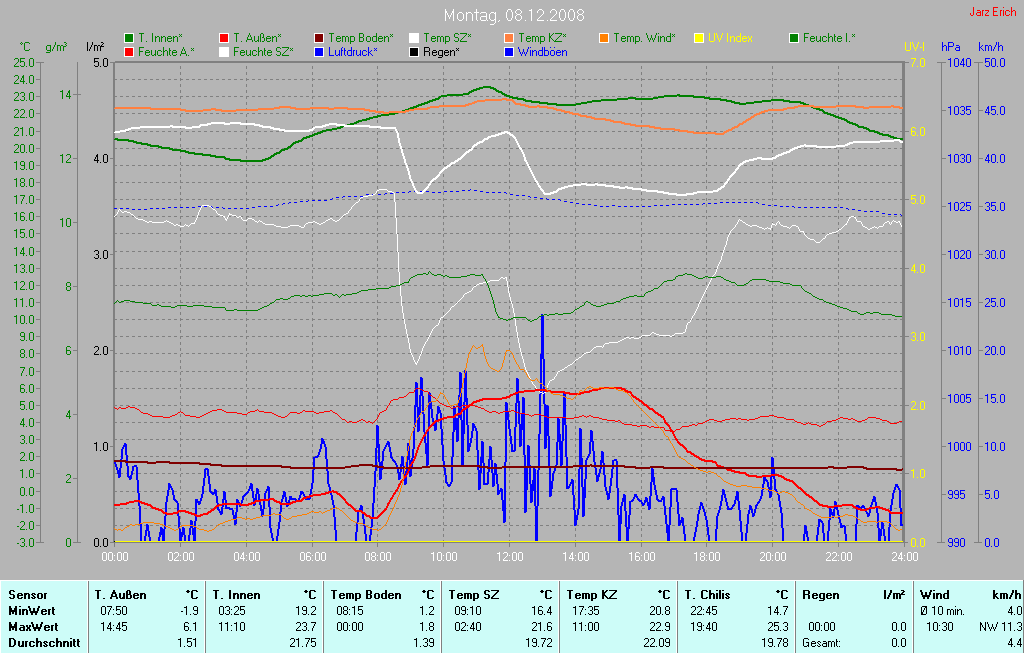Click the T. Chilis column header
This screenshot has height=653, width=1024.
[707, 595]
